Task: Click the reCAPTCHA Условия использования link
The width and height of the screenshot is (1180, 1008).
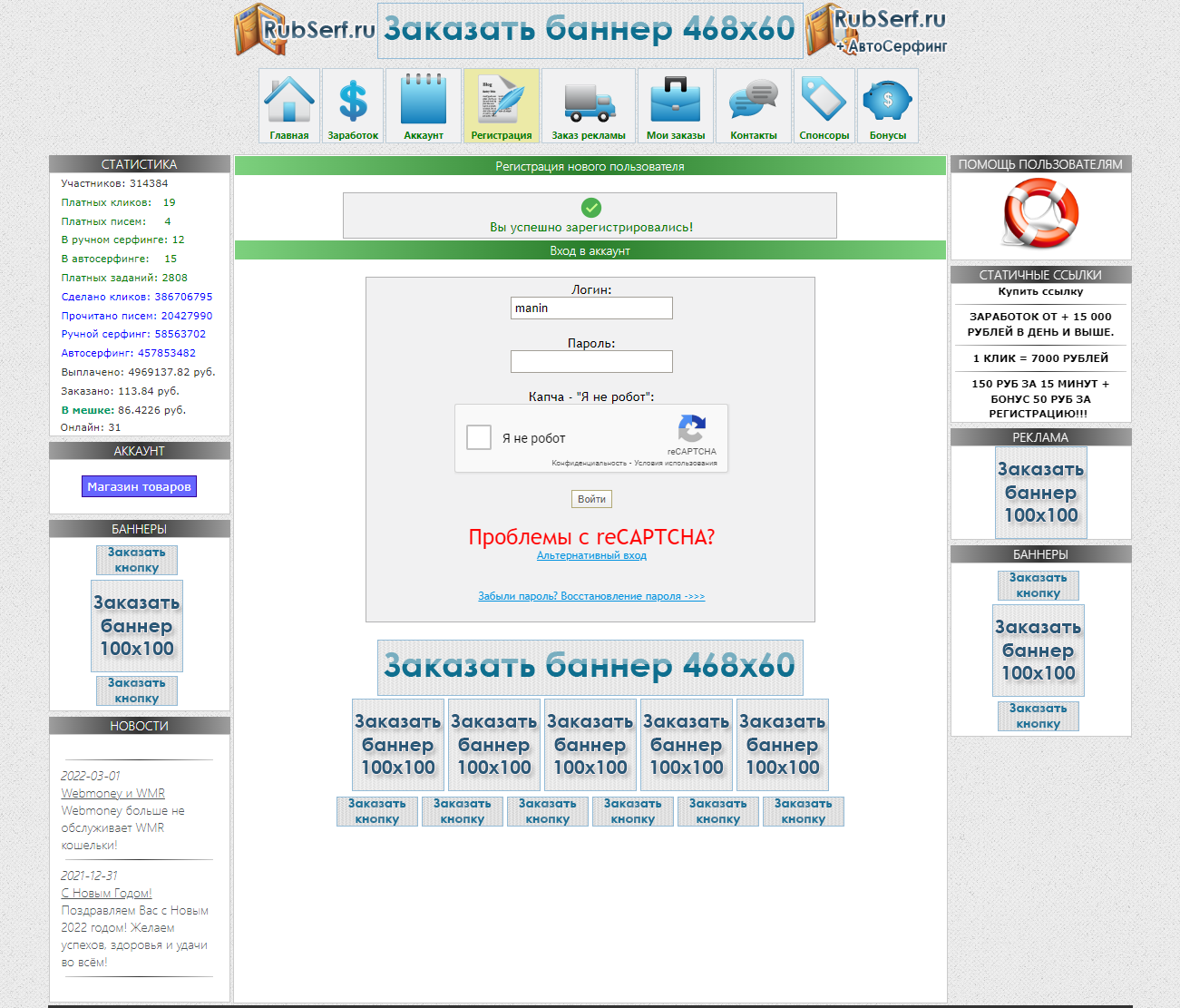Action: 676,464
